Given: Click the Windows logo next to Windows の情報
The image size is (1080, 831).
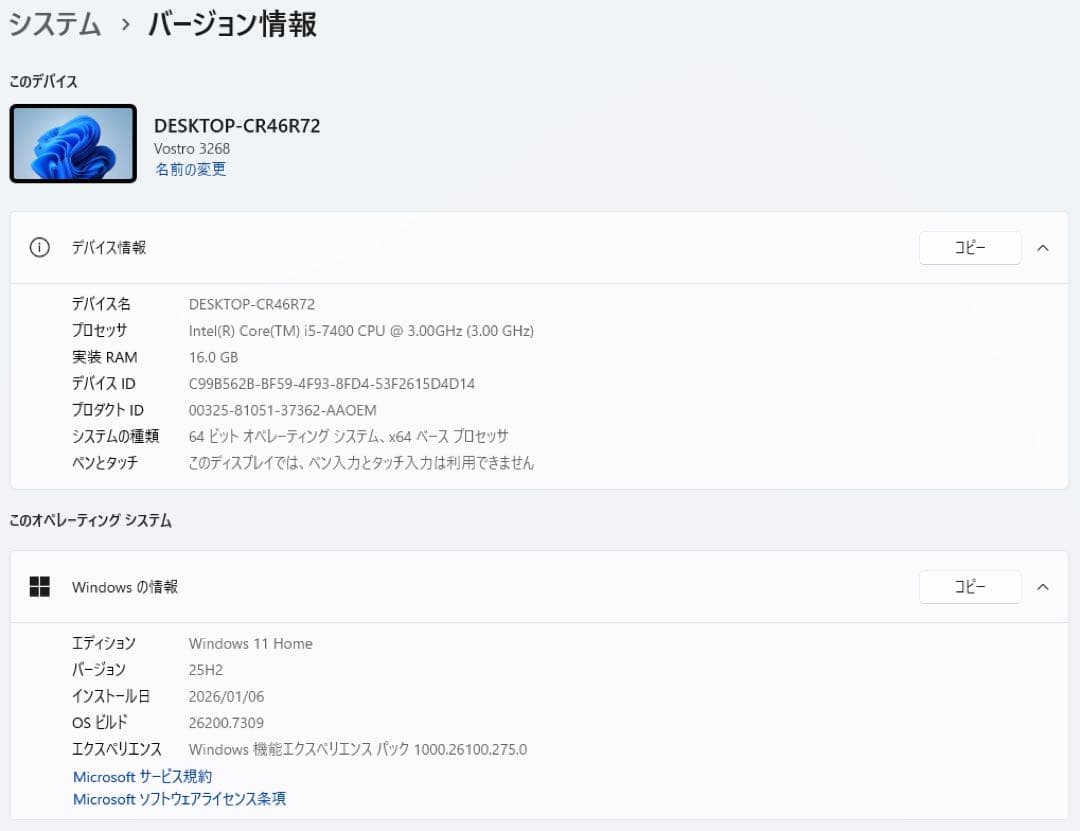Looking at the screenshot, I should pyautogui.click(x=40, y=587).
